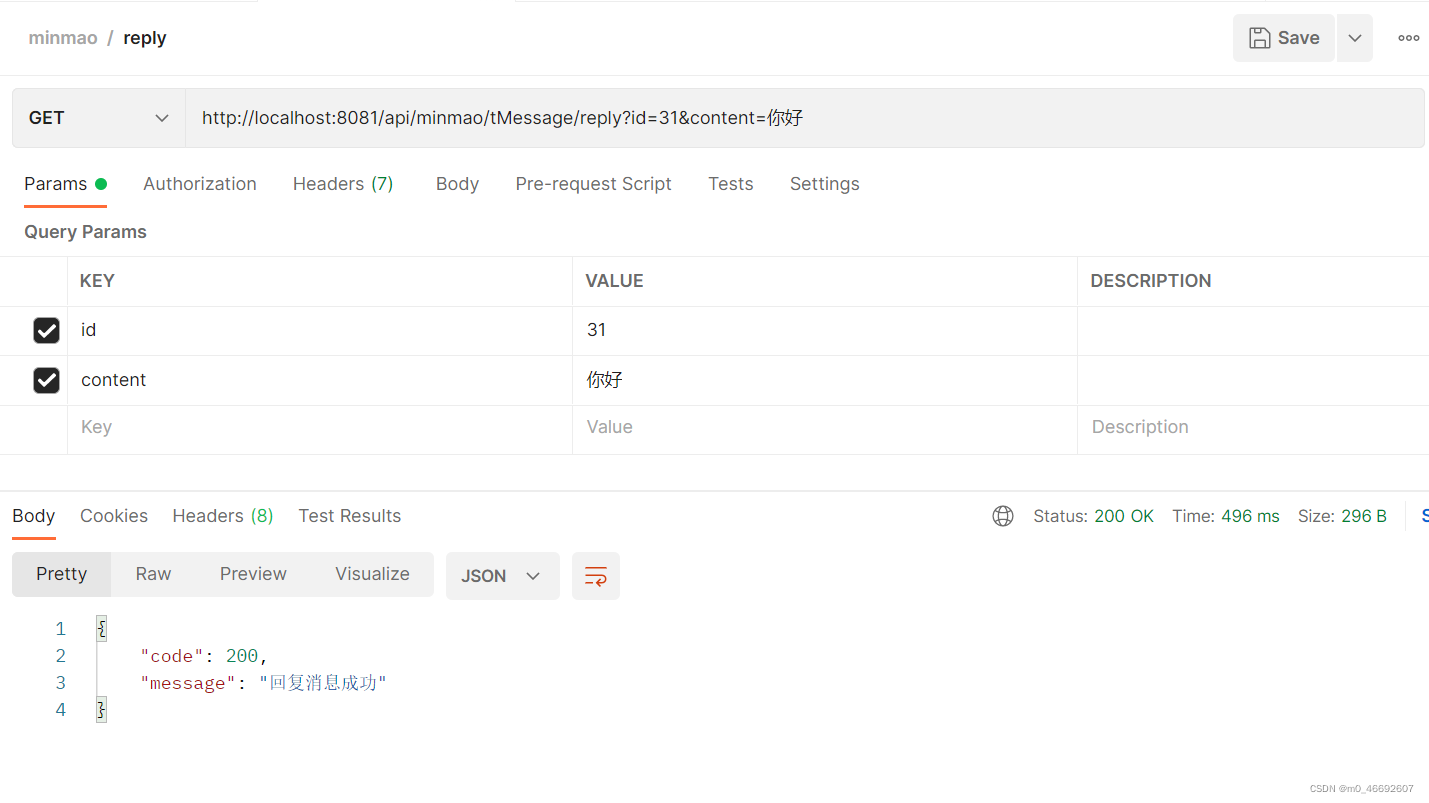Open the three-dot more actions menu
Screen dimensions: 1429x803
click(1409, 38)
